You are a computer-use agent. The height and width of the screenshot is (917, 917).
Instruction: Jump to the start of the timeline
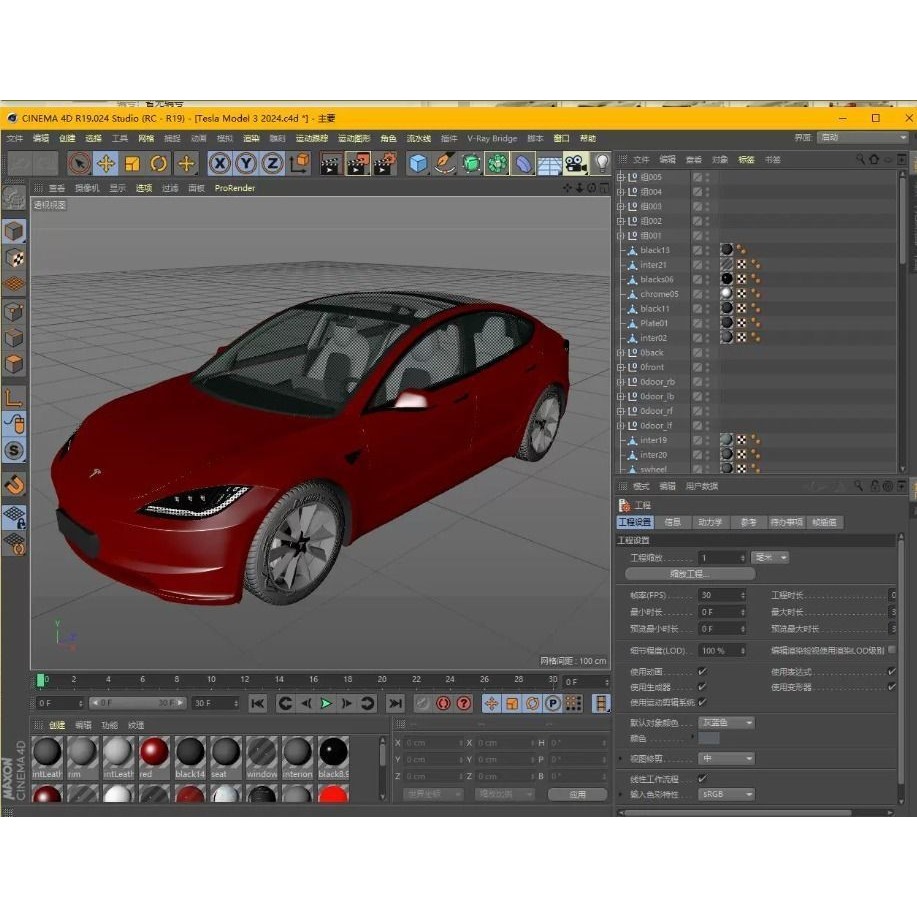(x=257, y=704)
